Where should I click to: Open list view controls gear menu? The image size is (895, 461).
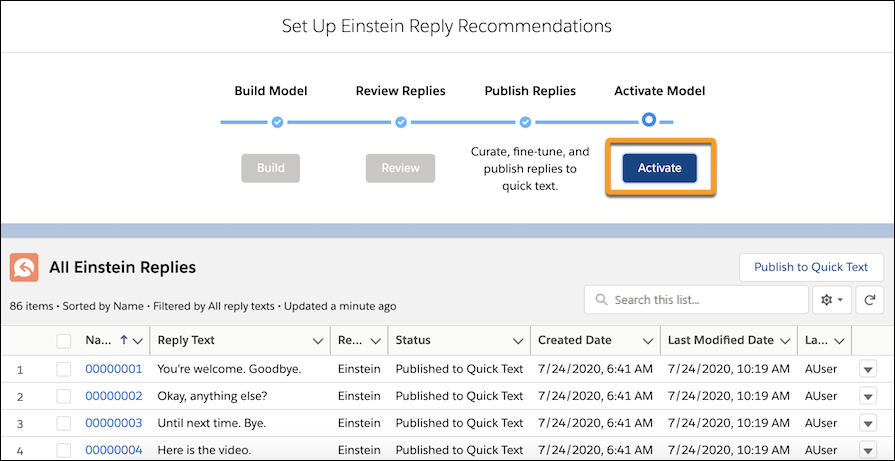coord(832,300)
